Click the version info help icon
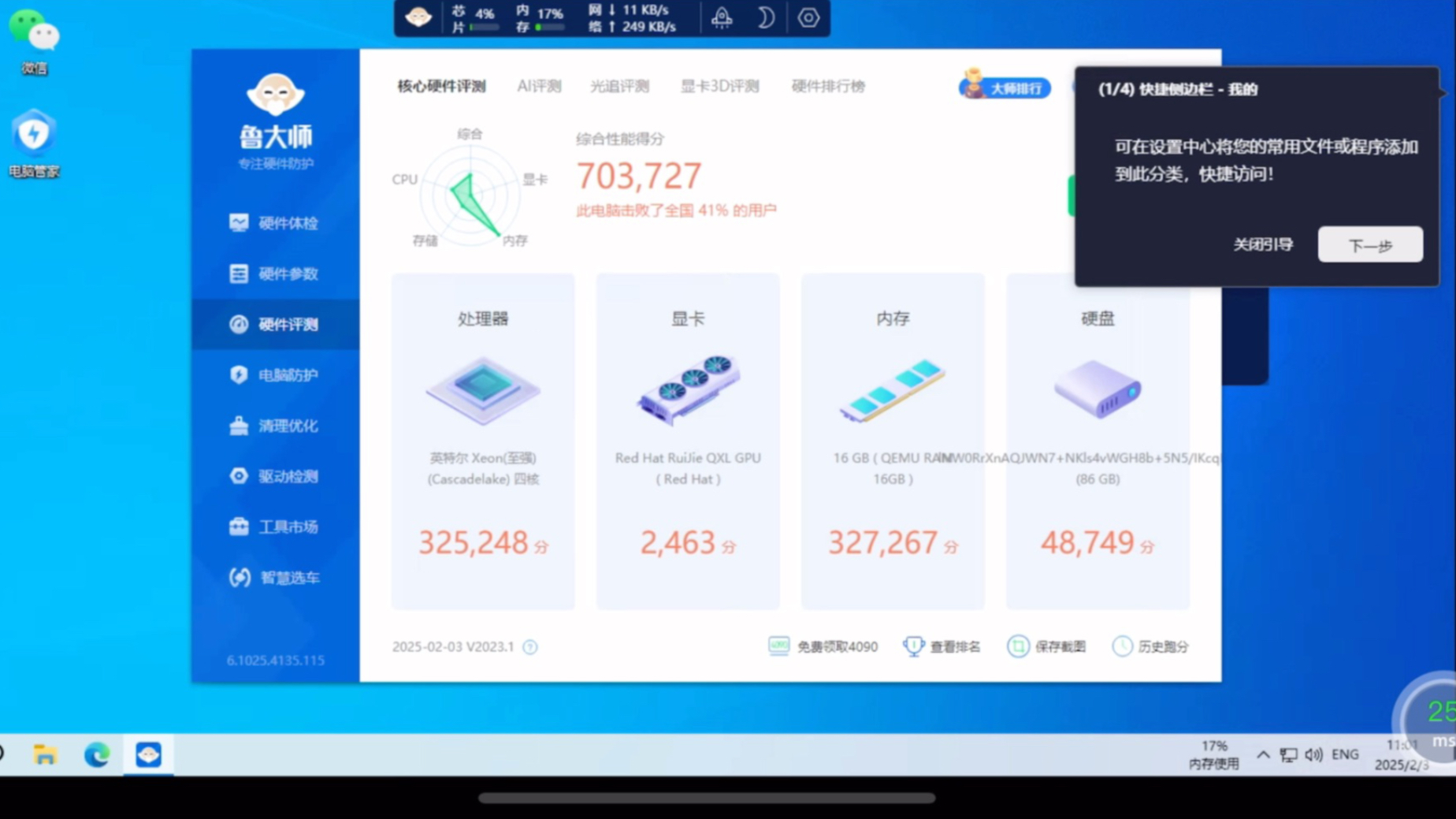 (x=530, y=647)
